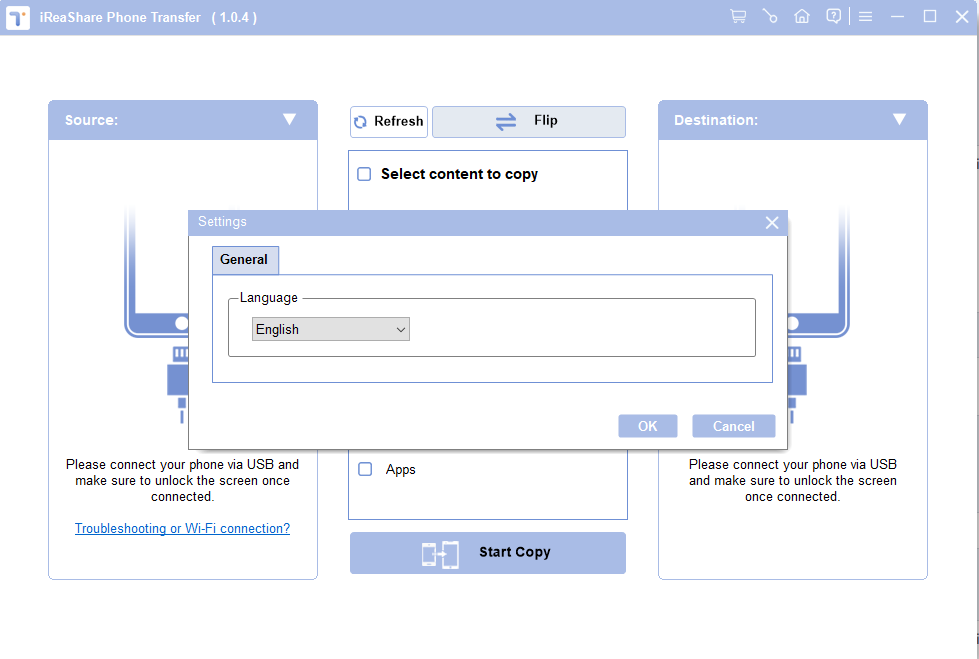Expand the Source device dropdown arrow
Viewport: 979px width, 659px height.
point(289,119)
